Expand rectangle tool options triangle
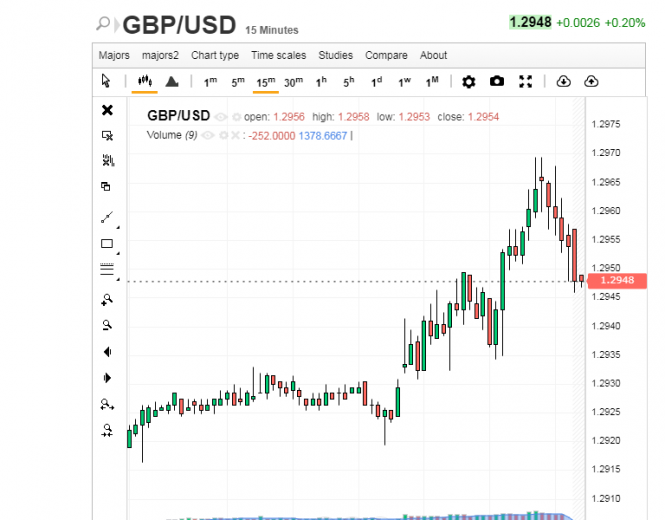 [118, 254]
